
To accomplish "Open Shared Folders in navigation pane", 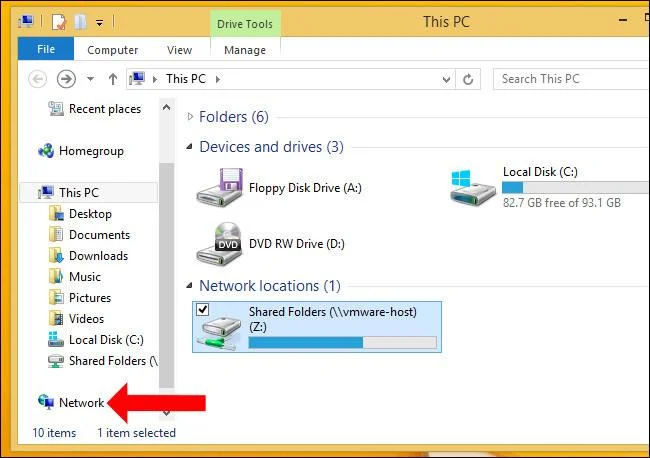I will click(x=103, y=361).
